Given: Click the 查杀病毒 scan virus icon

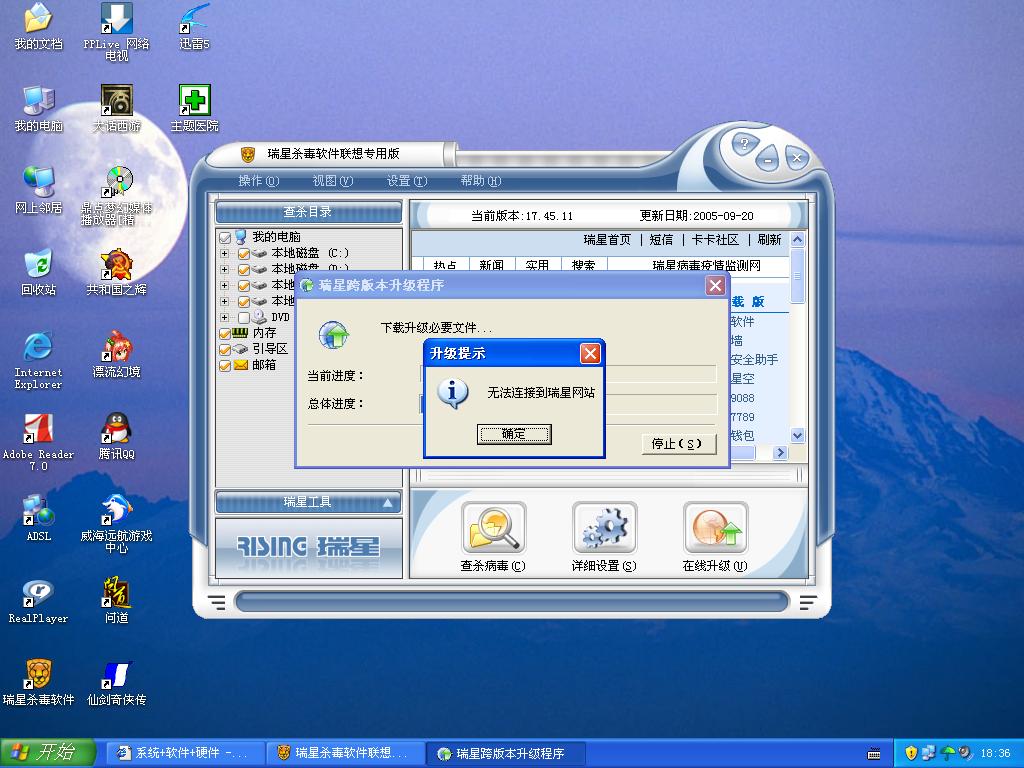Looking at the screenshot, I should pos(493,530).
